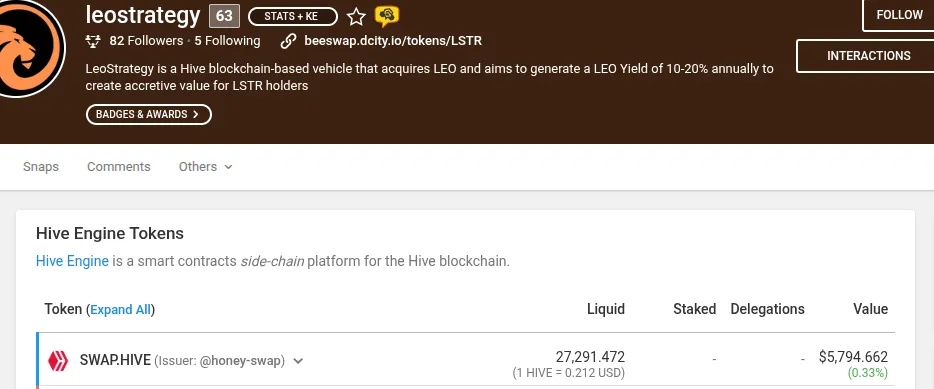Switch to the Snaps tab
Screen dimensions: 934x389
41,167
